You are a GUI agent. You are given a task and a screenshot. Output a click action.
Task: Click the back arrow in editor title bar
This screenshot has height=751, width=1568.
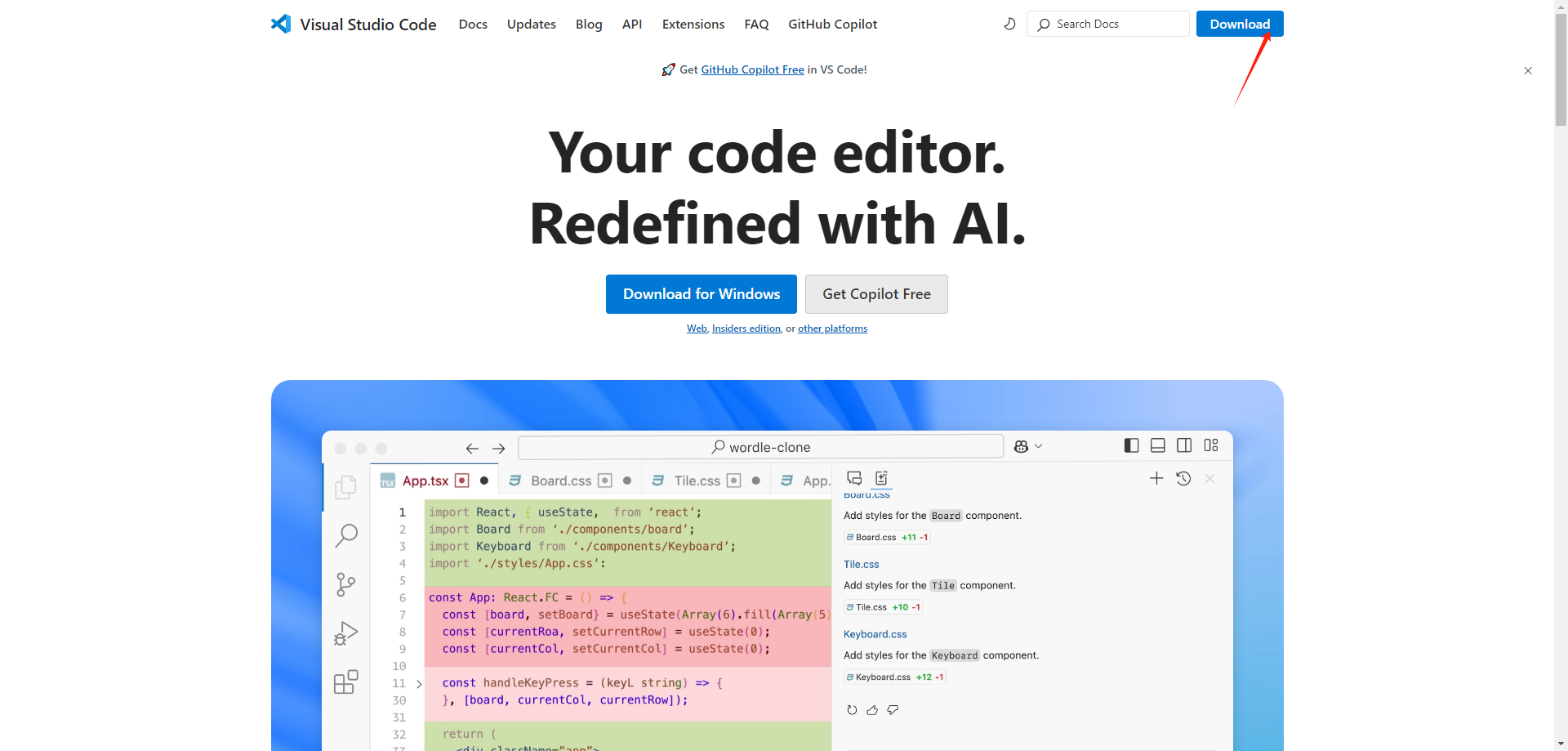472,448
